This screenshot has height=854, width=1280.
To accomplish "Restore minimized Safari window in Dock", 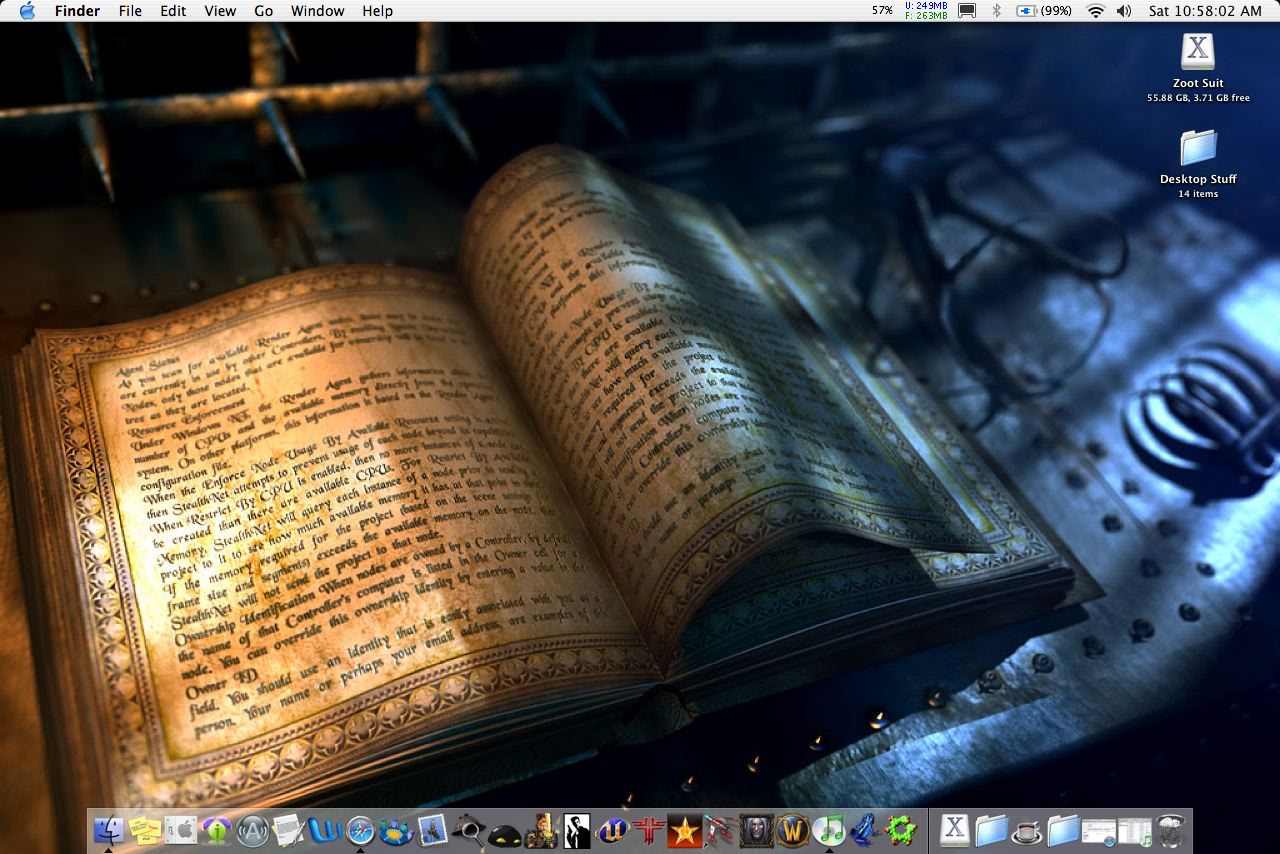I will [1099, 832].
